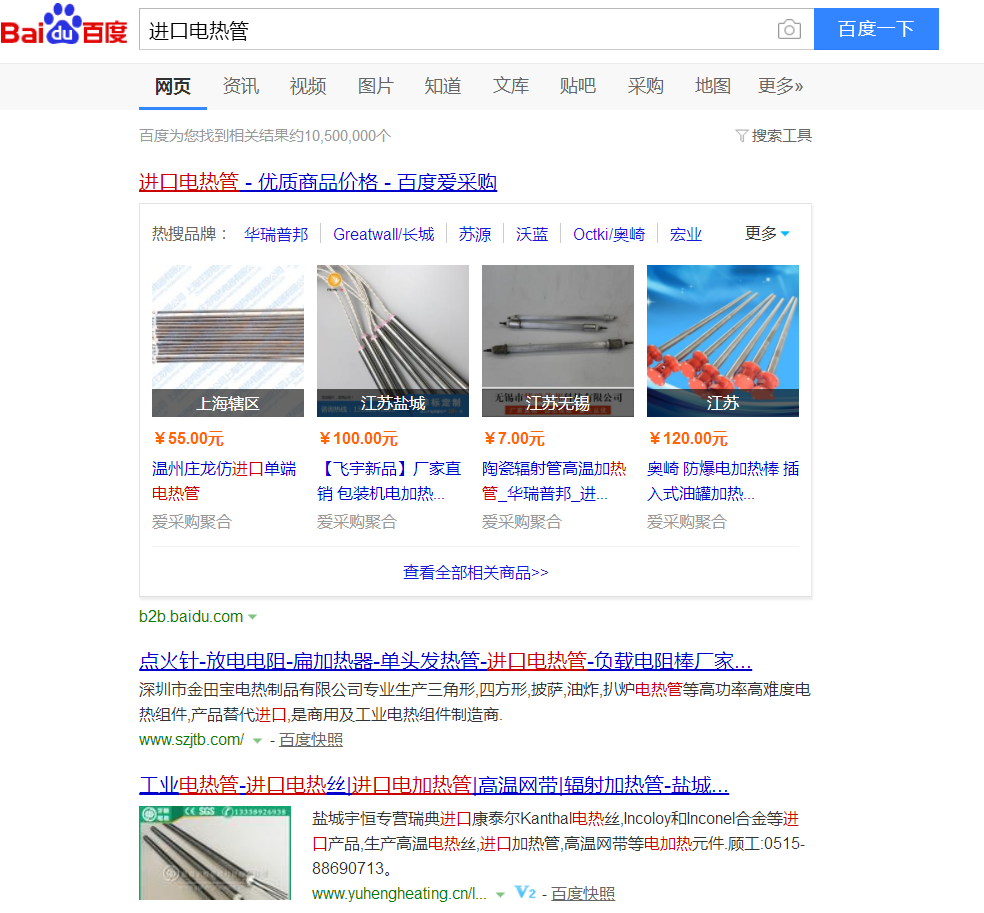Open 百度快照 for yuhengheating result
Screen dimensions: 984x913
583,893
